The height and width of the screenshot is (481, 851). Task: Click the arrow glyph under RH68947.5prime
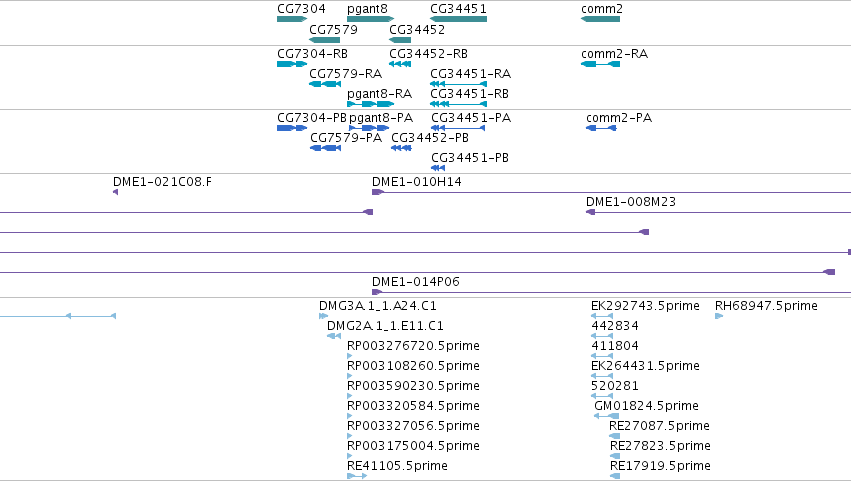pyautogui.click(x=719, y=316)
